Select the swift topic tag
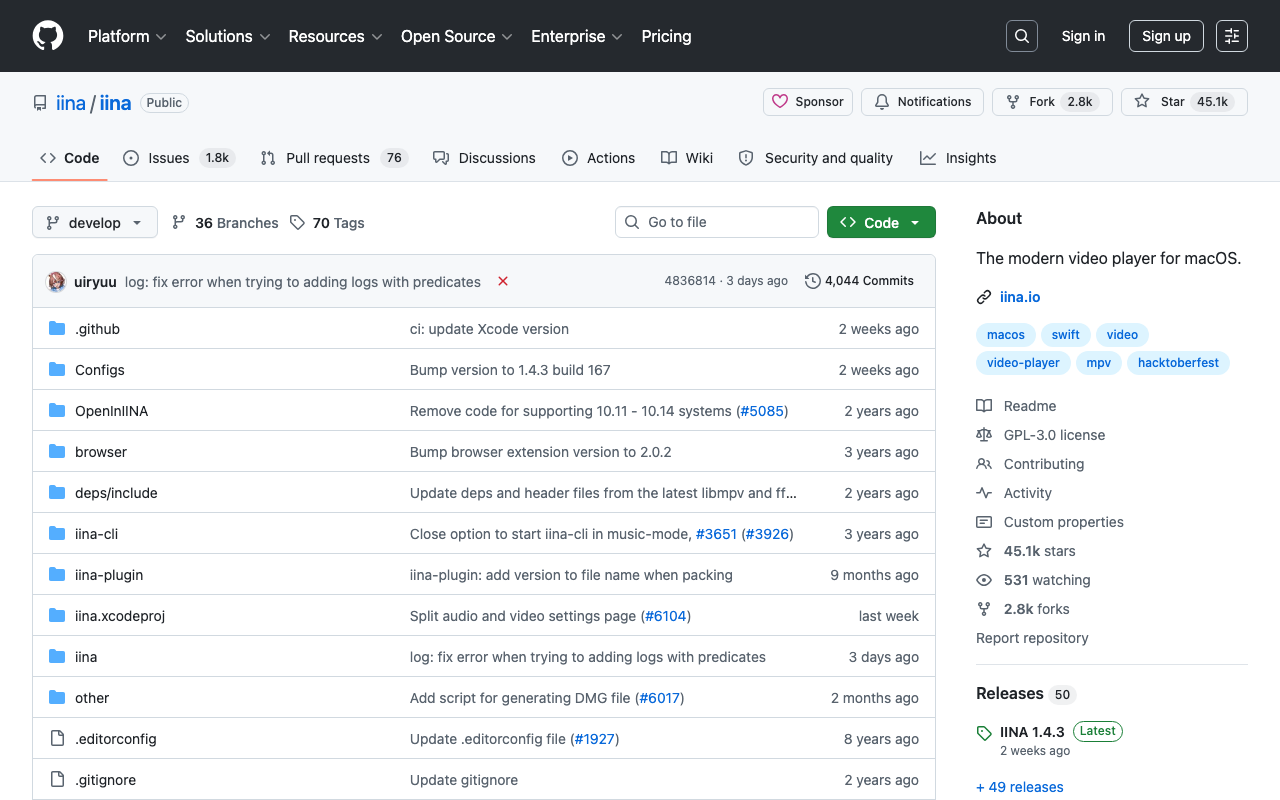 tap(1066, 335)
